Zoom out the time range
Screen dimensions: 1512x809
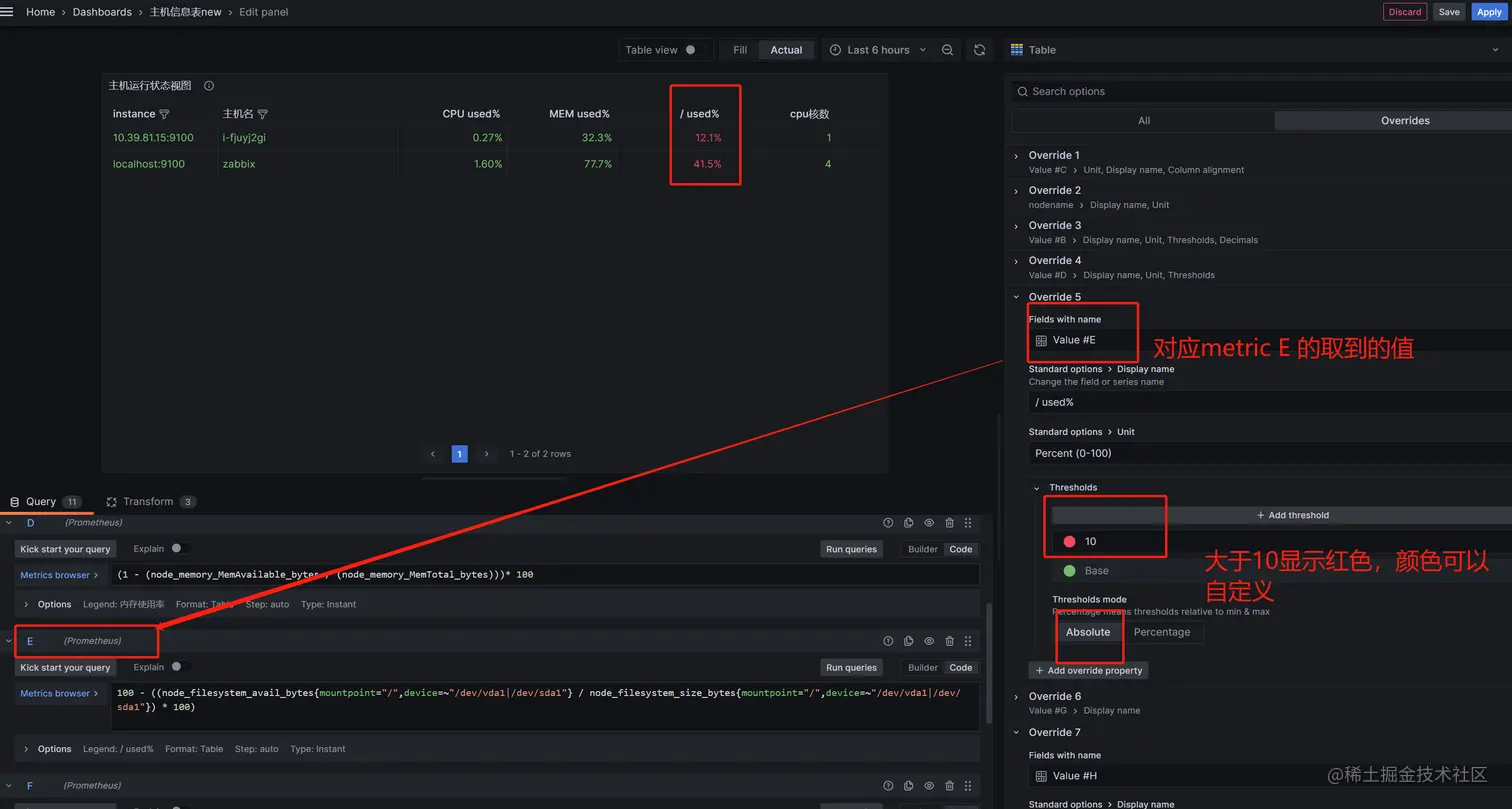tap(947, 50)
